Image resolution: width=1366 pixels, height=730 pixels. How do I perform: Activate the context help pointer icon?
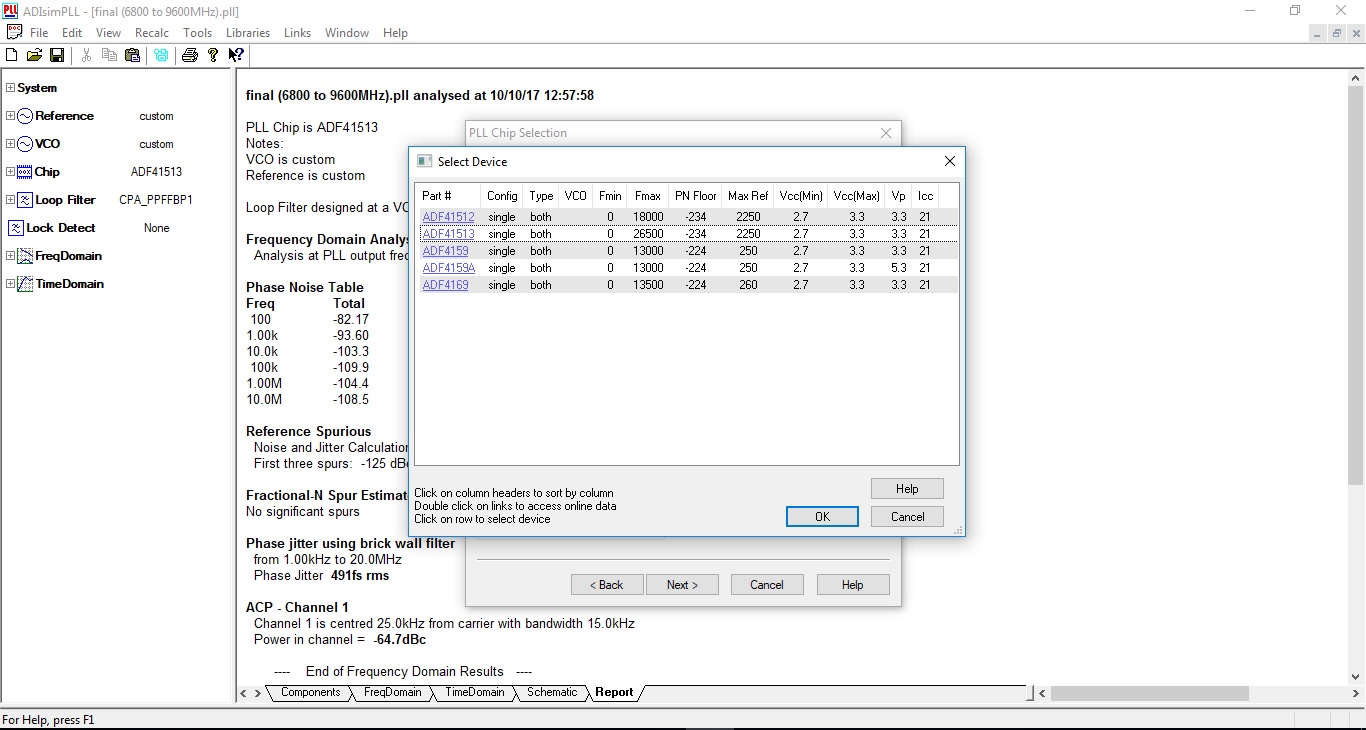tap(236, 55)
